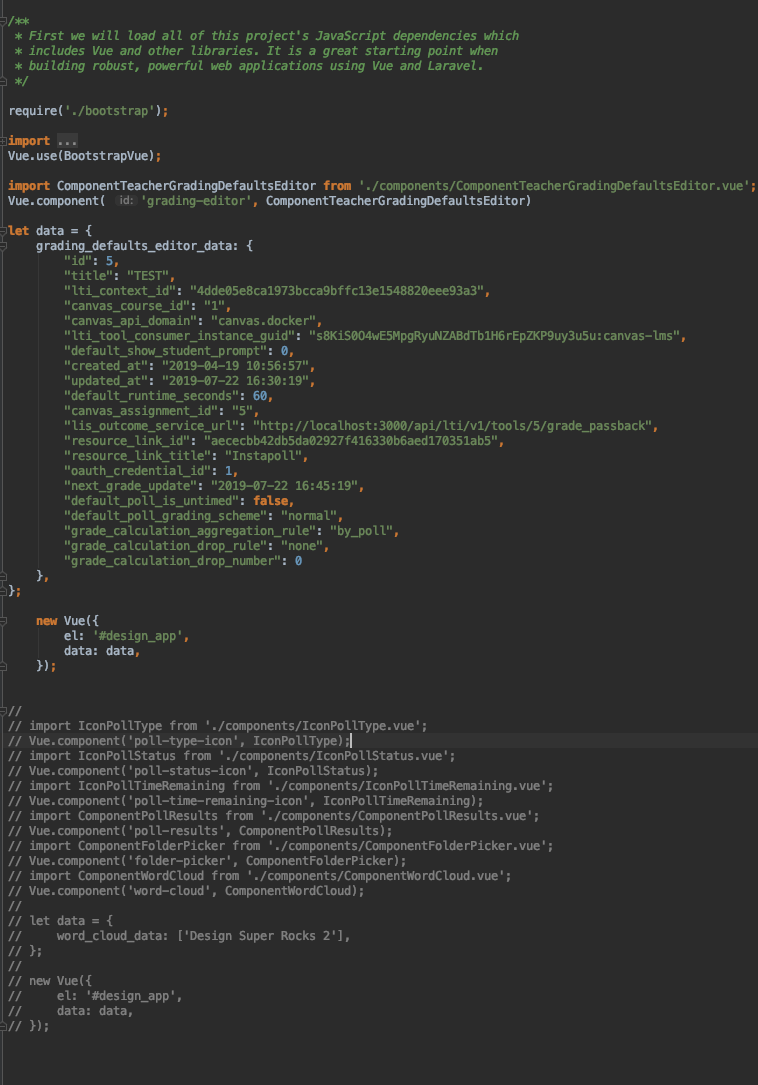Screen dimensions: 758x1085
Task: Click the commented 'poll-type-icon' Vue.component line
Action: (179, 741)
